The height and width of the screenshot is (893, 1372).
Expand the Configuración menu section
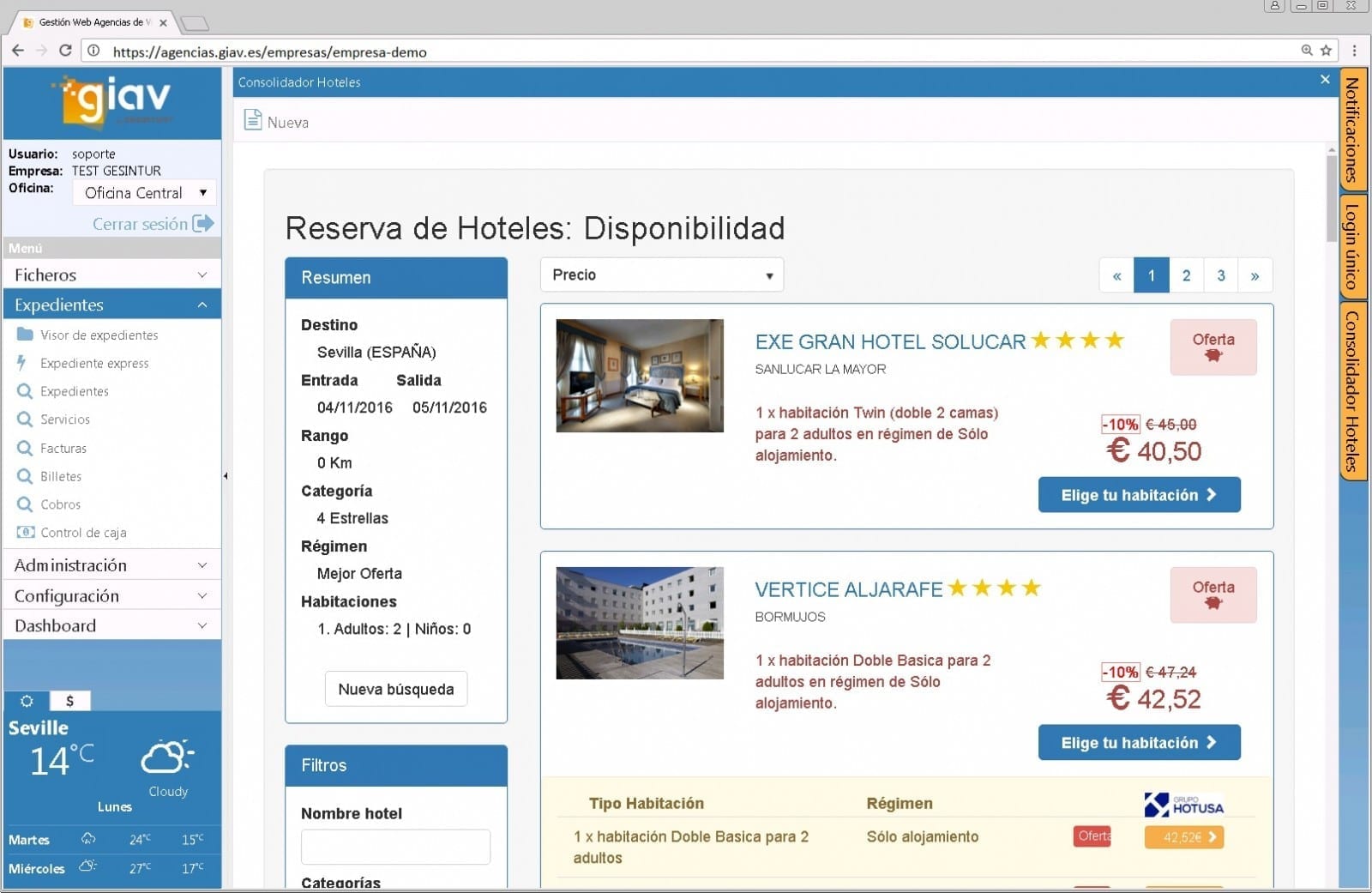[111, 595]
